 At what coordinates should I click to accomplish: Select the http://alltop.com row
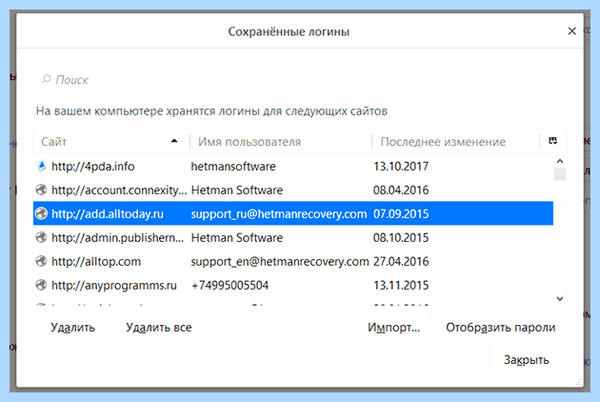(x=293, y=261)
